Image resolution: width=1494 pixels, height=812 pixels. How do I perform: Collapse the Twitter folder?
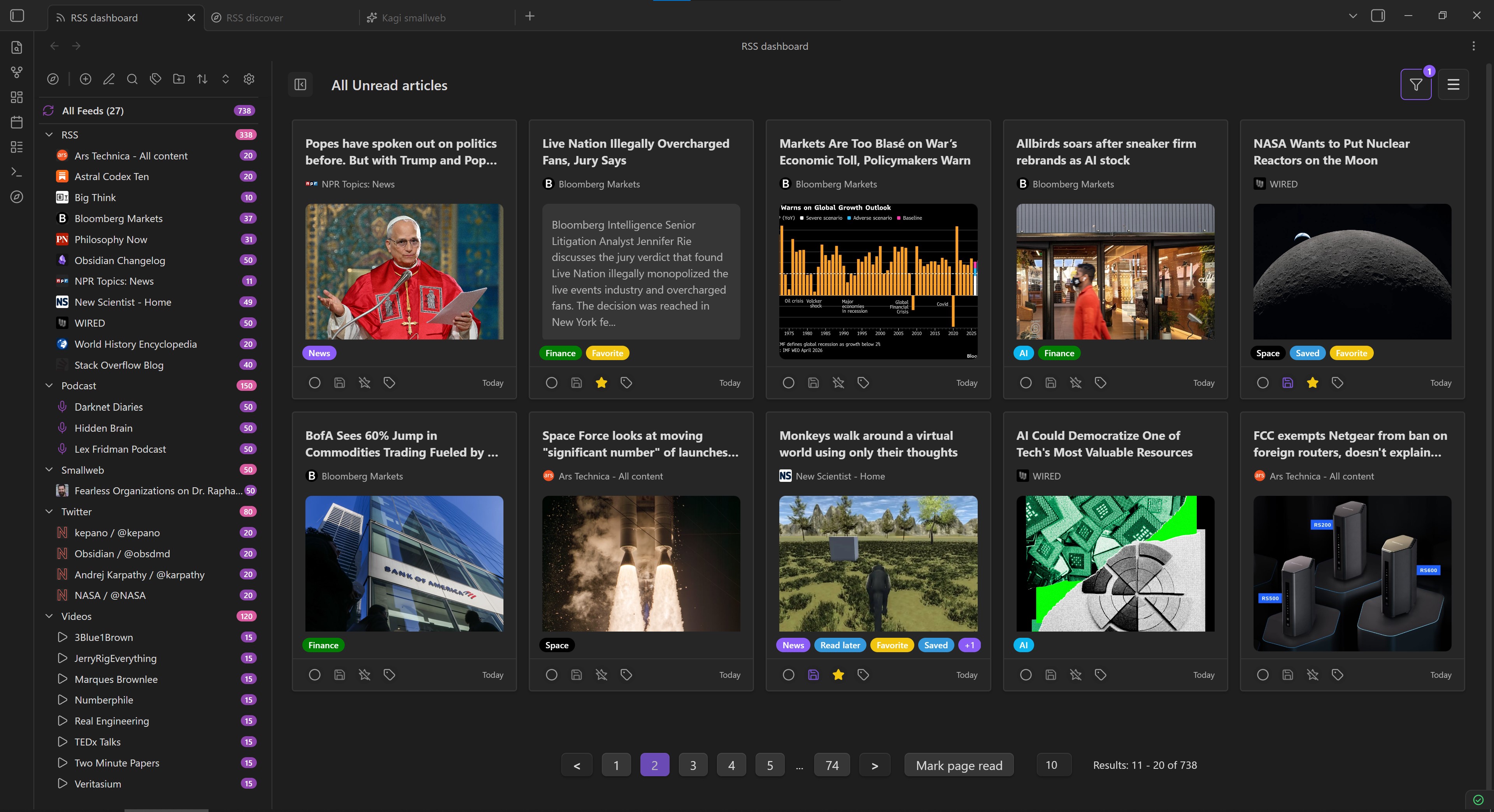point(49,511)
